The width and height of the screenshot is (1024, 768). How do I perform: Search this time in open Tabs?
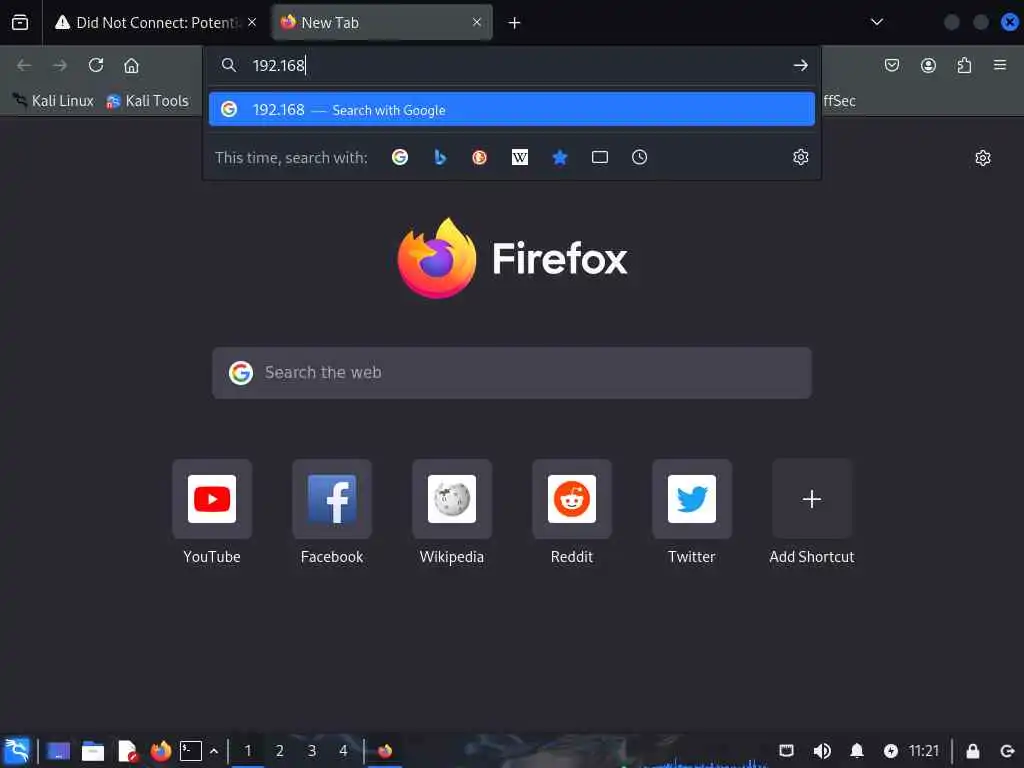(600, 157)
